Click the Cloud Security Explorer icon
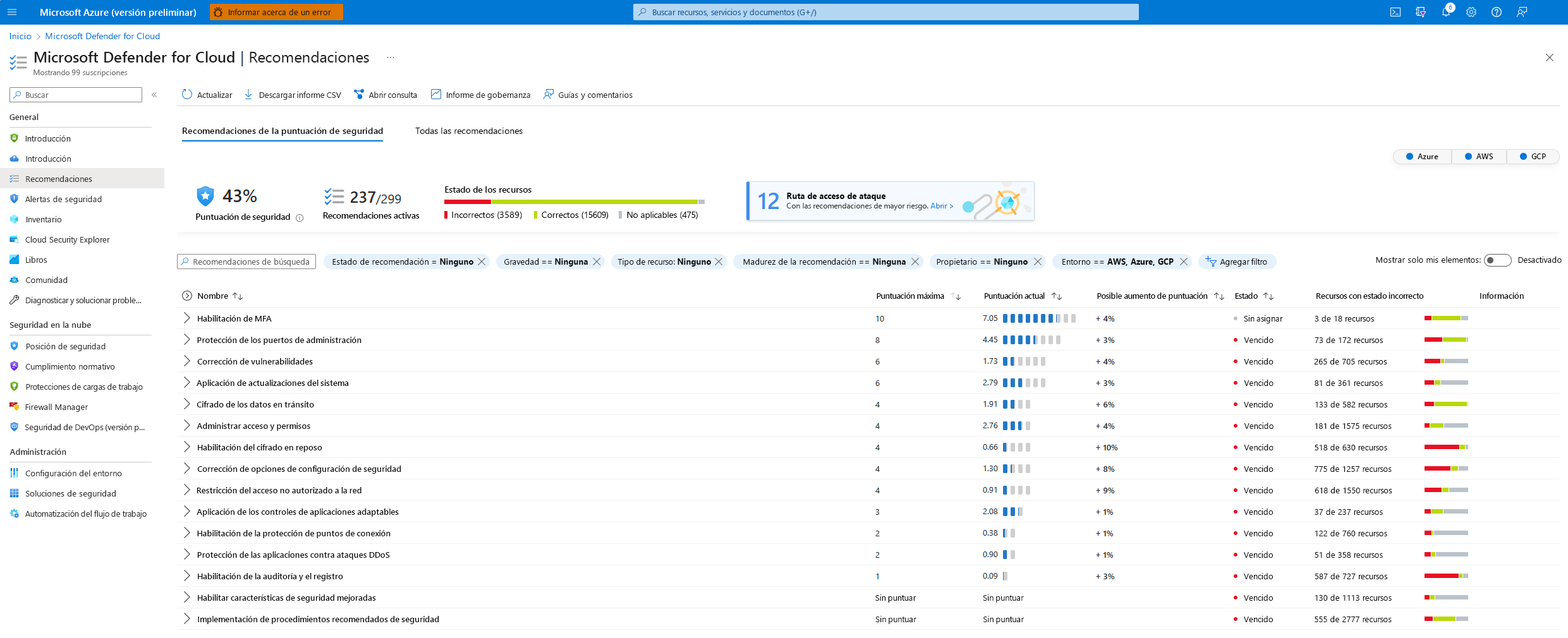The image size is (1568, 638). point(14,239)
